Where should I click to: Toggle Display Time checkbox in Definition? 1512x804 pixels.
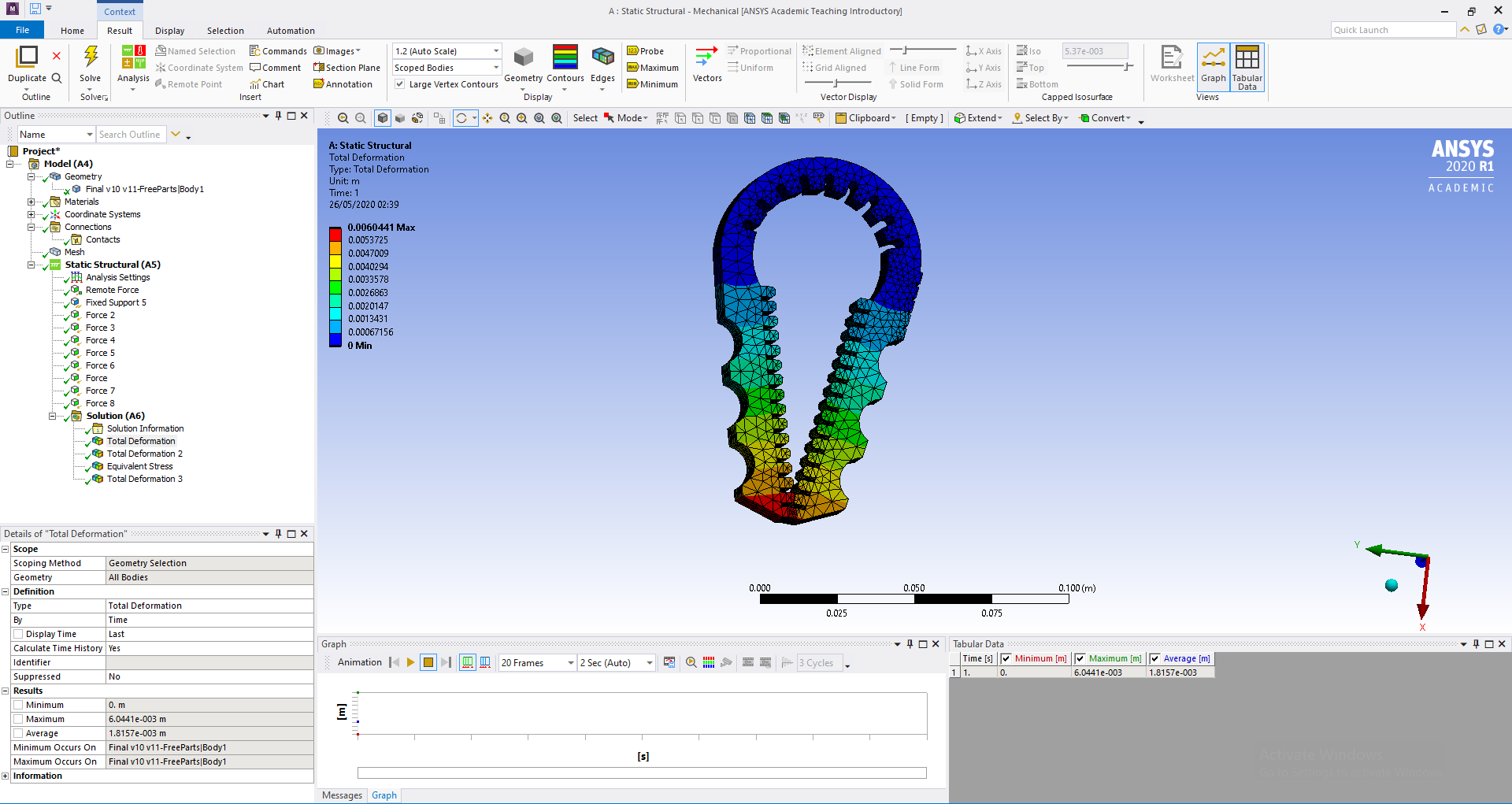pos(18,634)
